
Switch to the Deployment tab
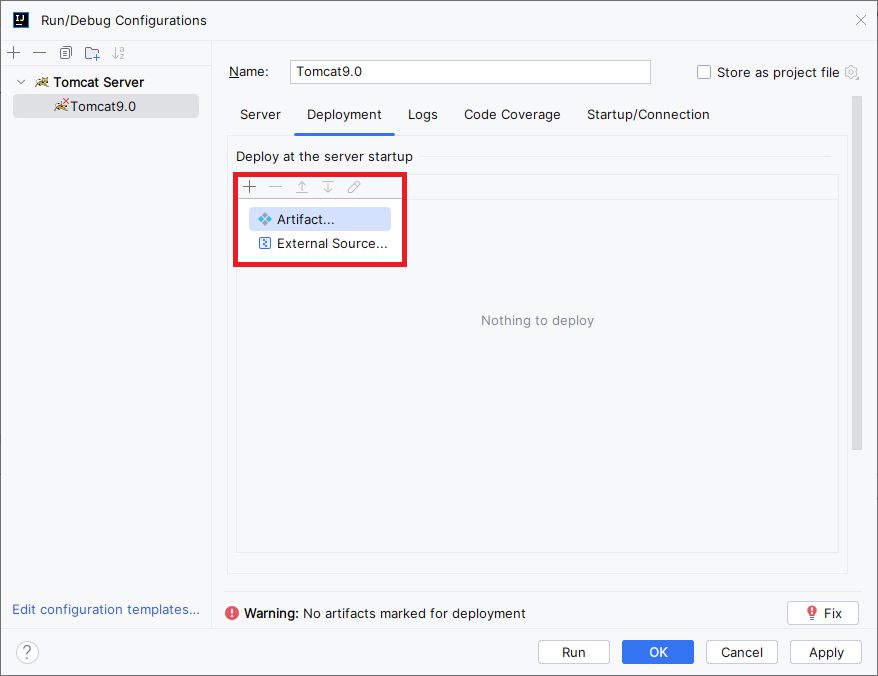[x=344, y=114]
